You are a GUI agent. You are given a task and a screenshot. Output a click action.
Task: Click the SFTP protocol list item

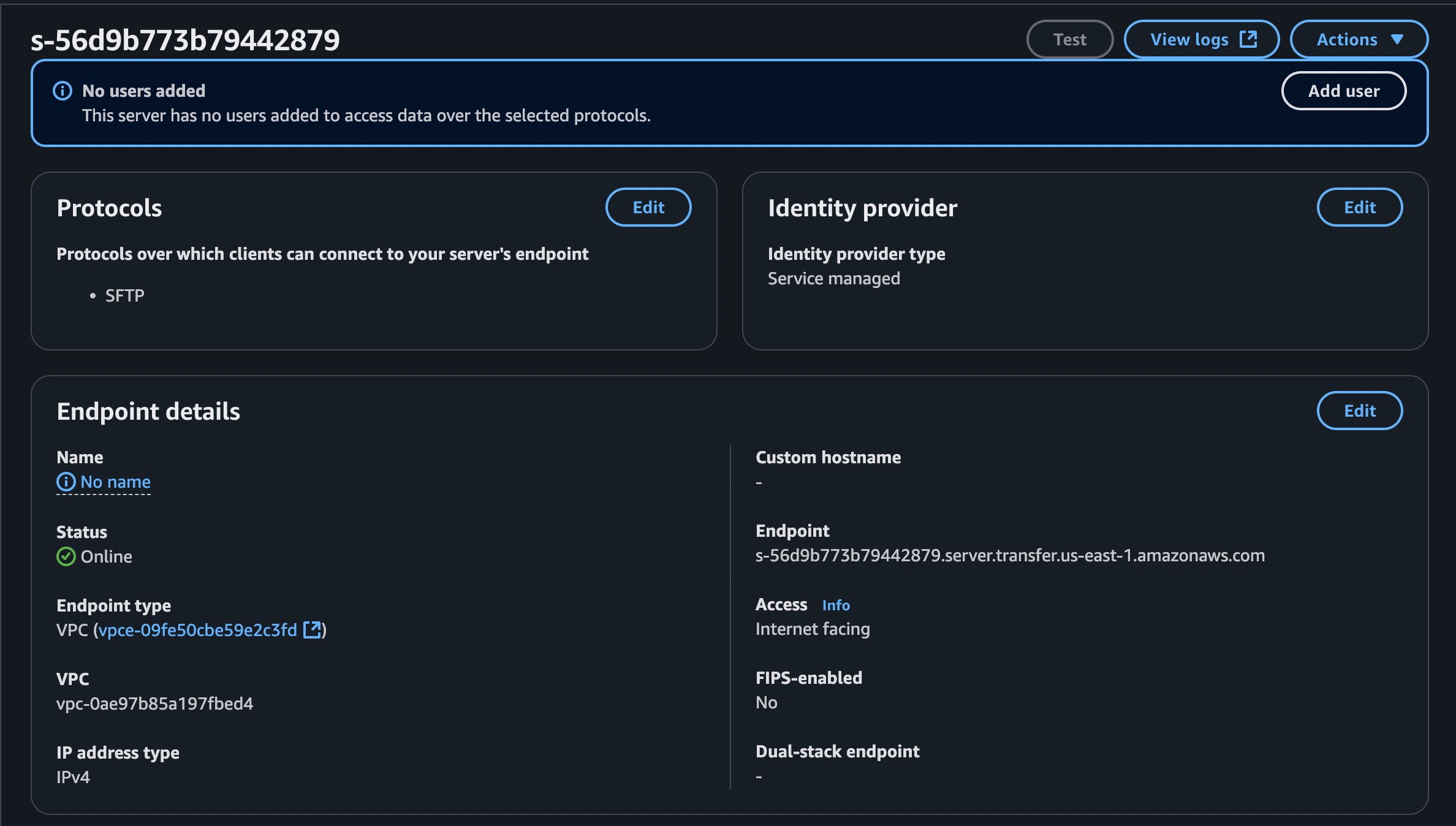click(x=124, y=295)
